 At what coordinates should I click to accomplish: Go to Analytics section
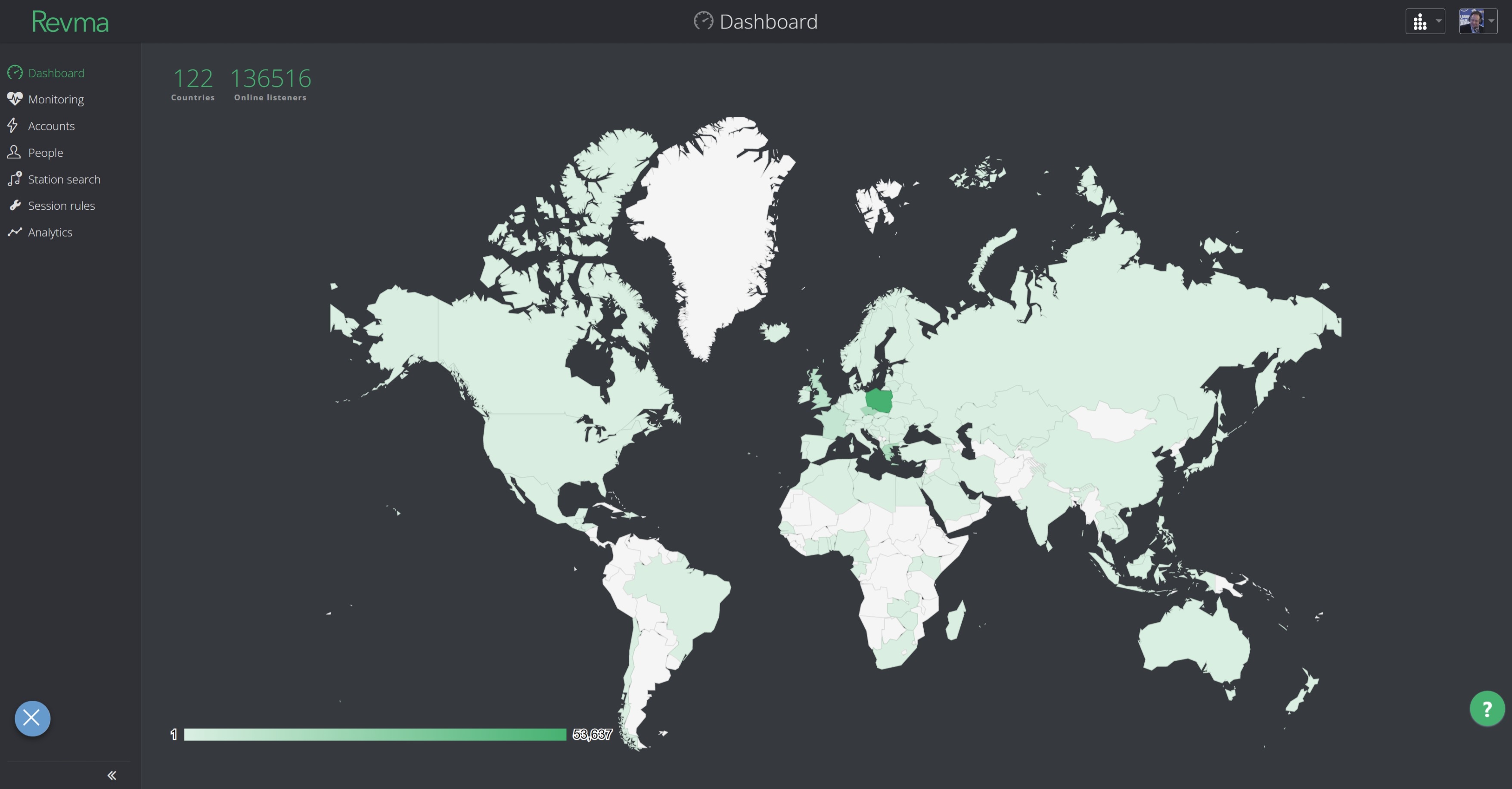tap(50, 233)
